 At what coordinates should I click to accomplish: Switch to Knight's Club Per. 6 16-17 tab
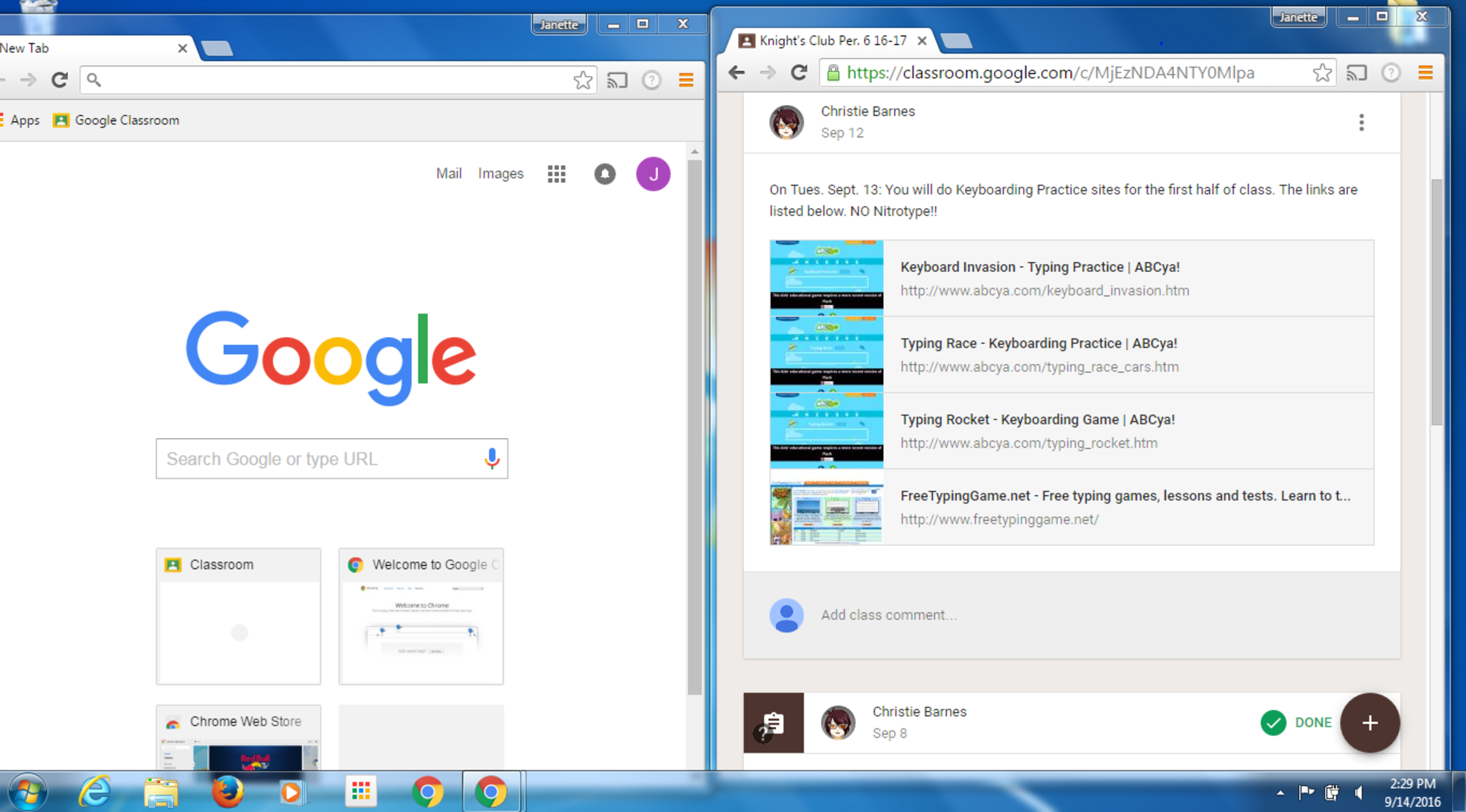832,41
